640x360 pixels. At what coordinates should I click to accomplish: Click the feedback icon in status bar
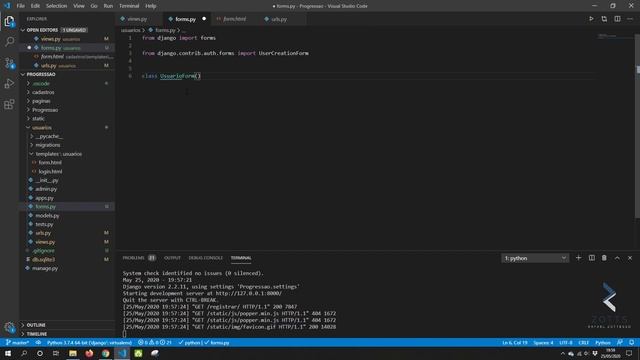620,342
